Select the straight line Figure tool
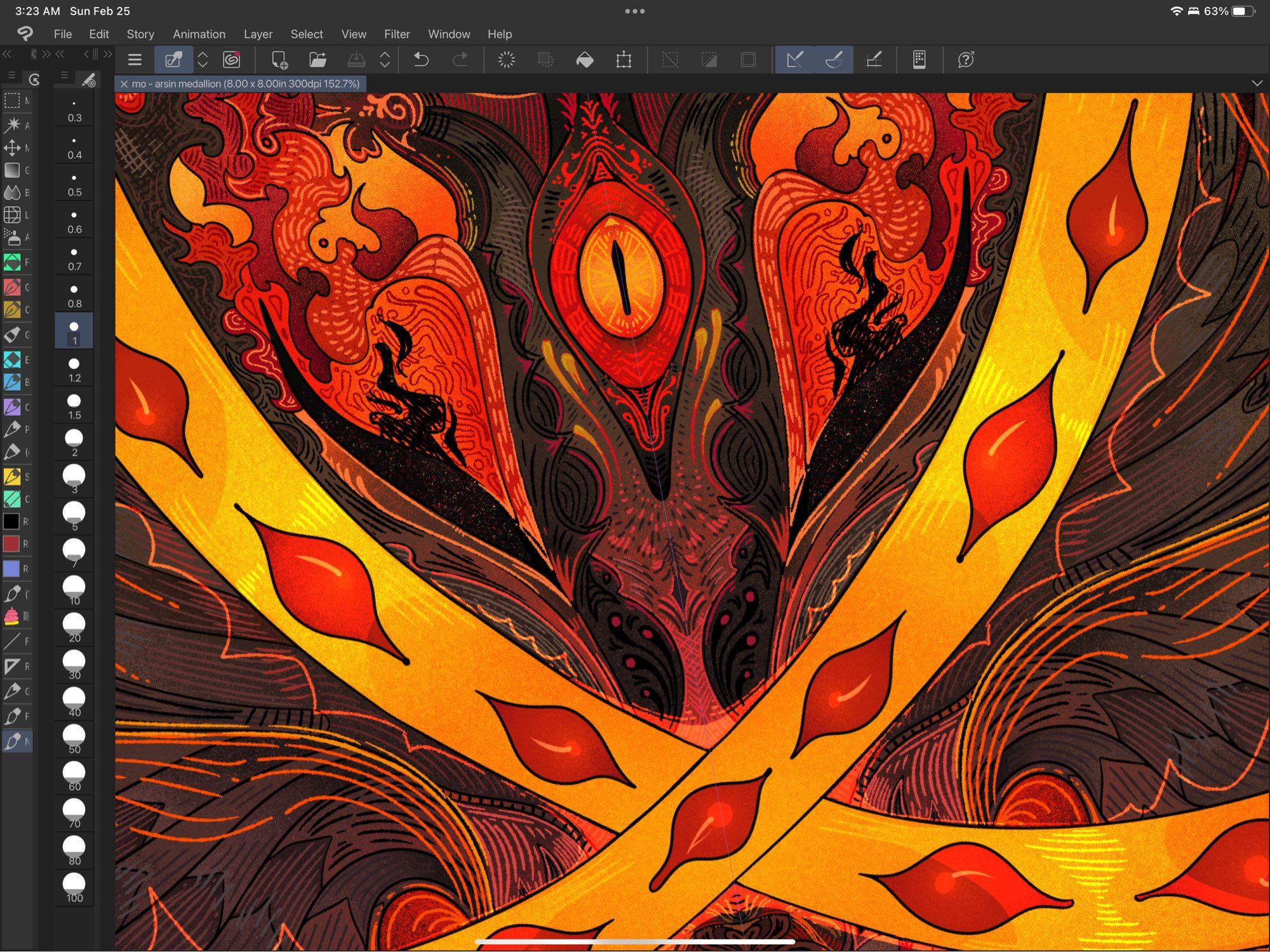1270x952 pixels. coord(12,641)
